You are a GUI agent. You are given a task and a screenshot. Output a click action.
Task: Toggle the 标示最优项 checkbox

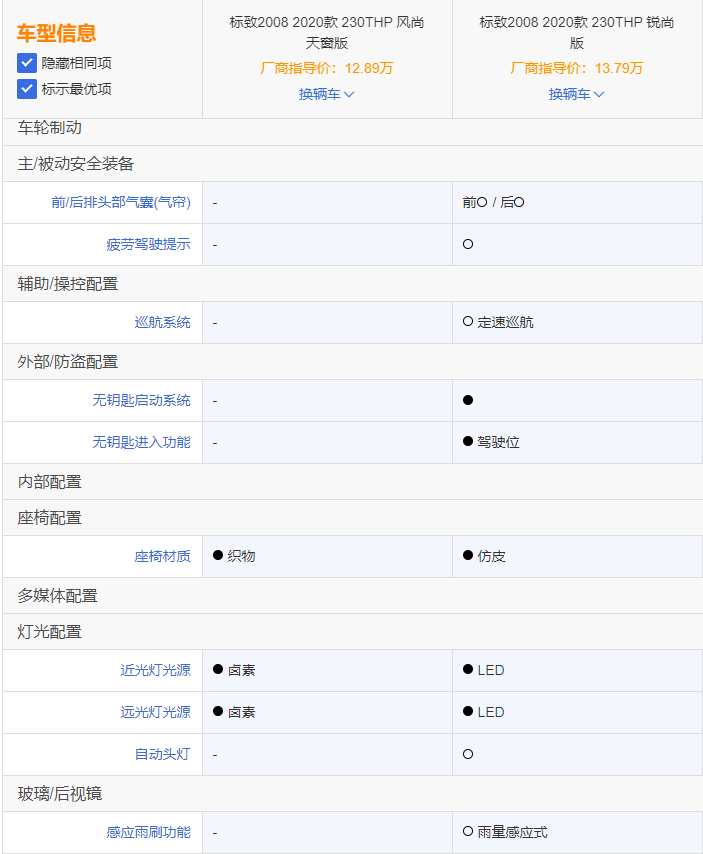point(27,89)
